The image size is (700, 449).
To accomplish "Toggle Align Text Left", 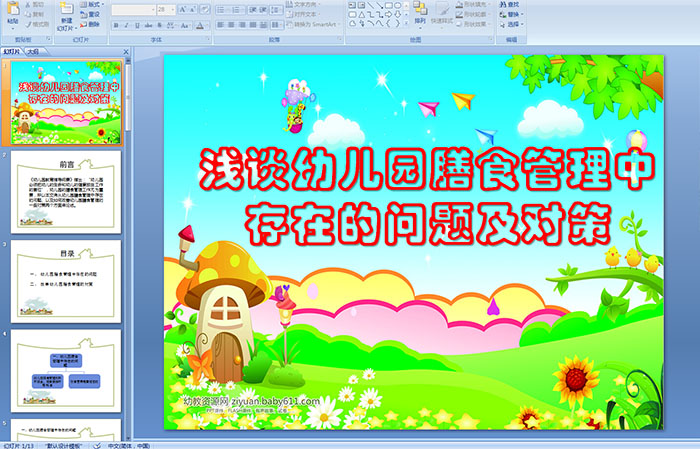I will [220, 25].
